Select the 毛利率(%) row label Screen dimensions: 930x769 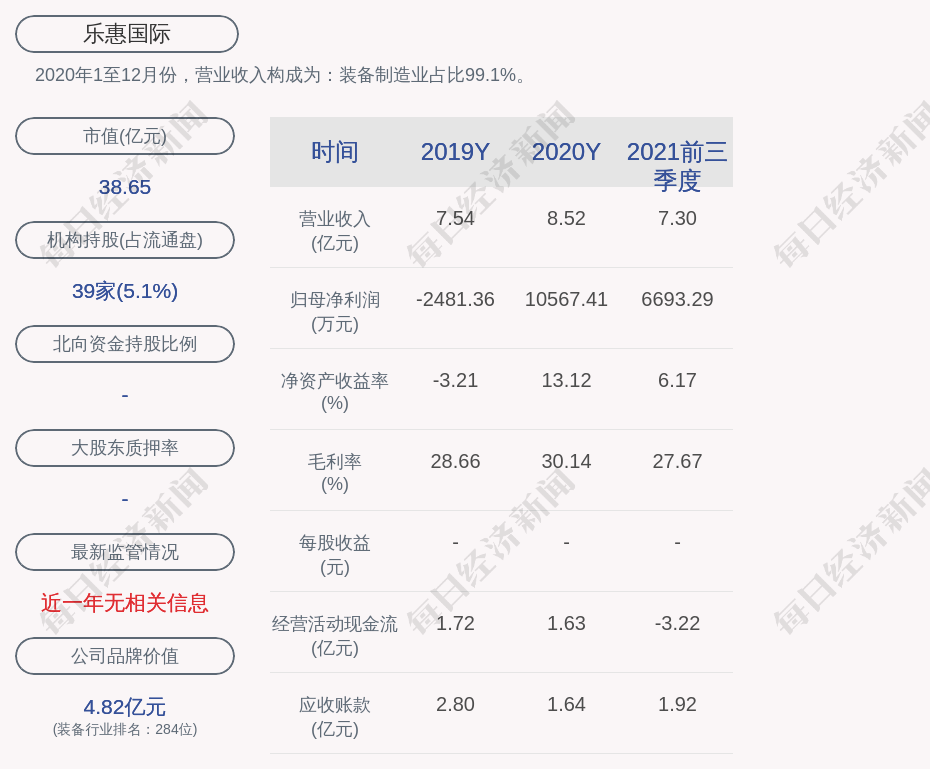pos(335,473)
